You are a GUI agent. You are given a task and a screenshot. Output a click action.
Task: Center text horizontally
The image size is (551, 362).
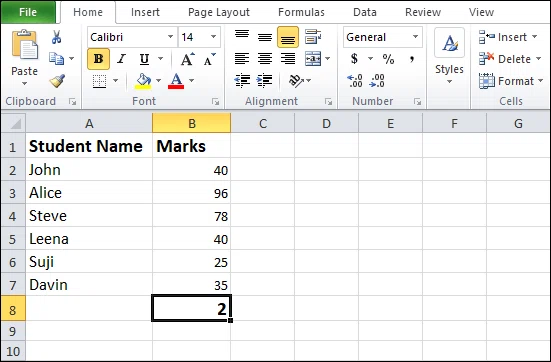265,59
